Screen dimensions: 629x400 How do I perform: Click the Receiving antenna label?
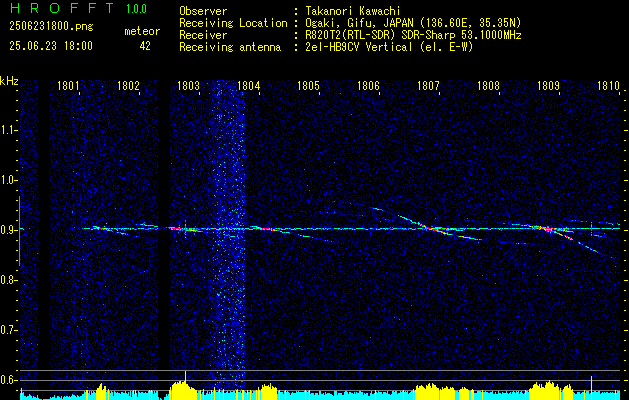tap(230, 47)
